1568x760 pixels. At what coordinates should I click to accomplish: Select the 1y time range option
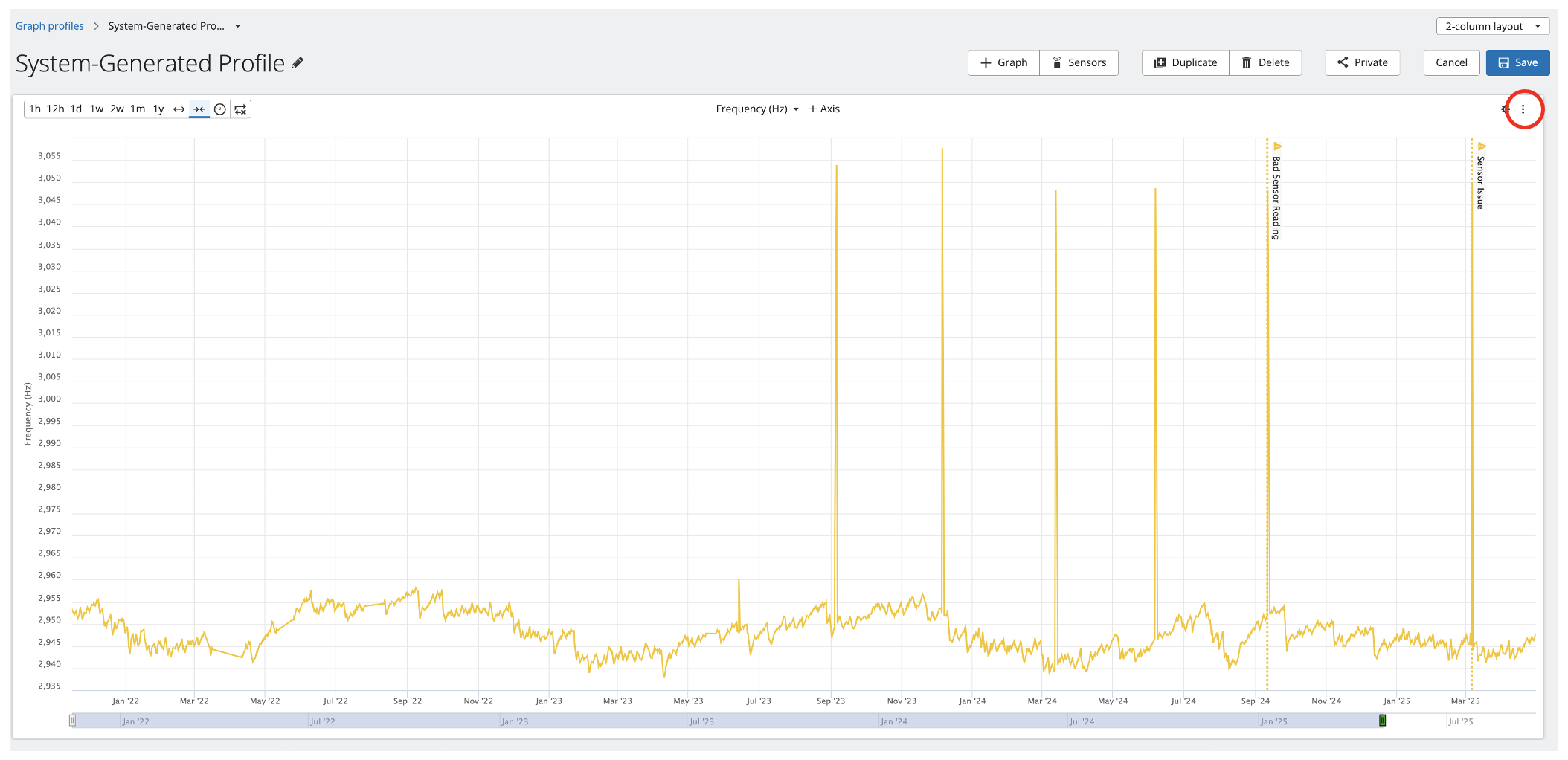tap(158, 109)
